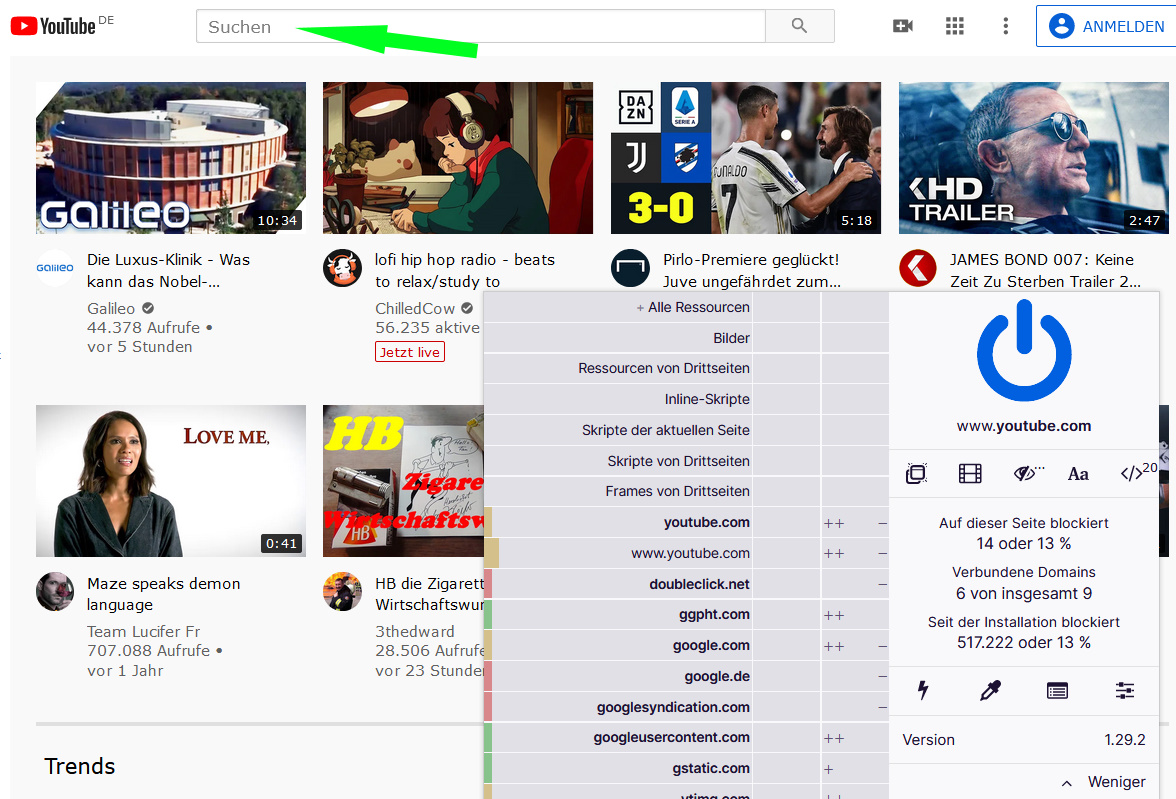This screenshot has height=799, width=1176.
Task: Click the red KinoCheck channel avatar
Action: pyautogui.click(x=918, y=268)
